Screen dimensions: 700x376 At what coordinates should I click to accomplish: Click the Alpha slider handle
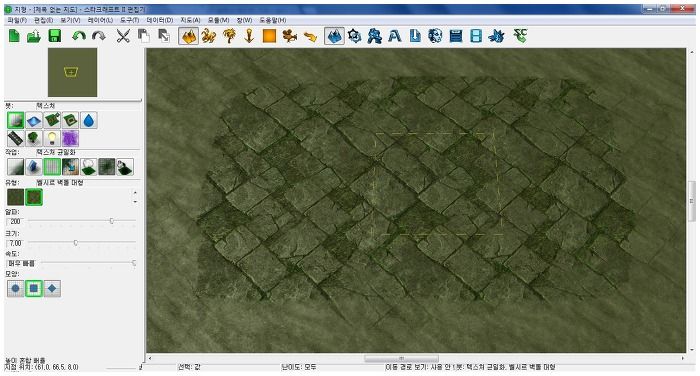[112, 221]
